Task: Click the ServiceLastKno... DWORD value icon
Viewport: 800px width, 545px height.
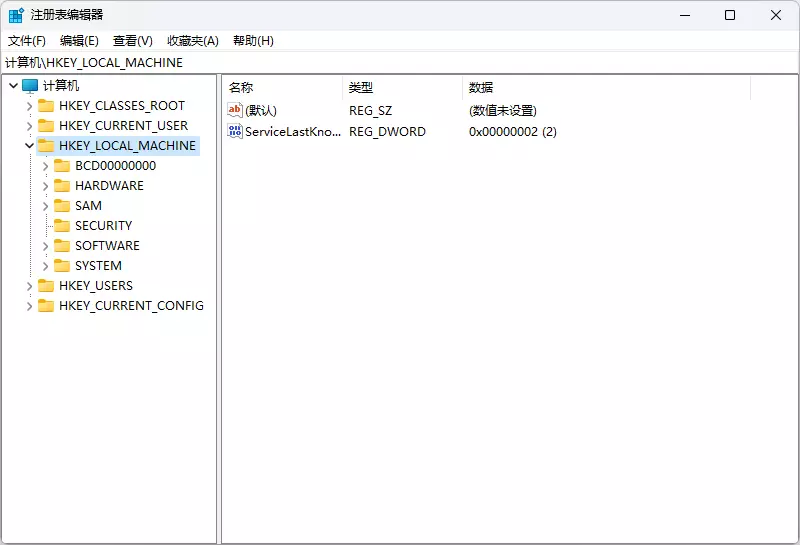Action: coord(235,131)
